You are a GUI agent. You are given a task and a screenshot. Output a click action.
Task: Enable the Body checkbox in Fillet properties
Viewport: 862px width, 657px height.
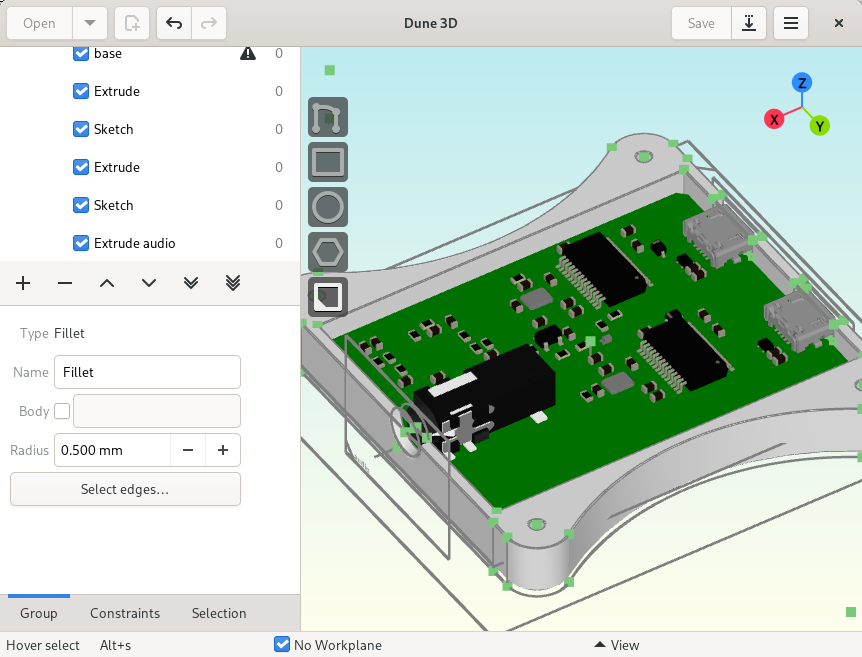pyautogui.click(x=62, y=411)
